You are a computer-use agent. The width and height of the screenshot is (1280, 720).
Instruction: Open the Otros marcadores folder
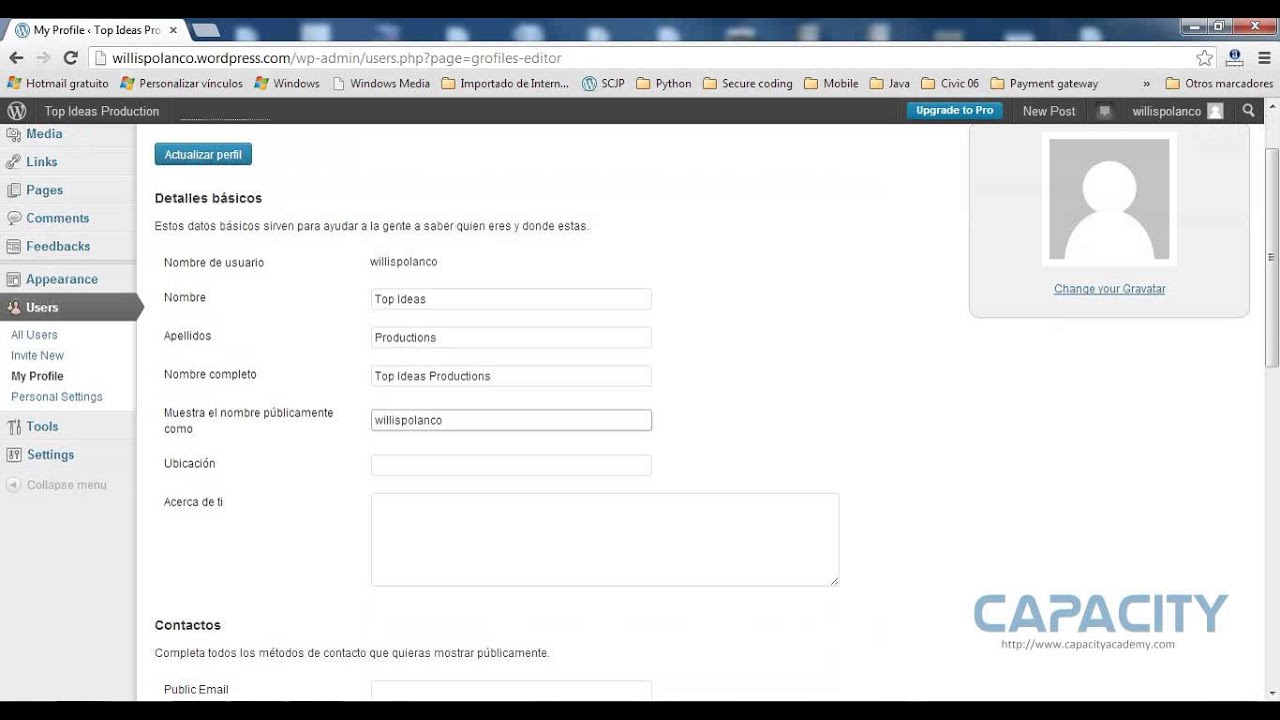pyautogui.click(x=1219, y=84)
